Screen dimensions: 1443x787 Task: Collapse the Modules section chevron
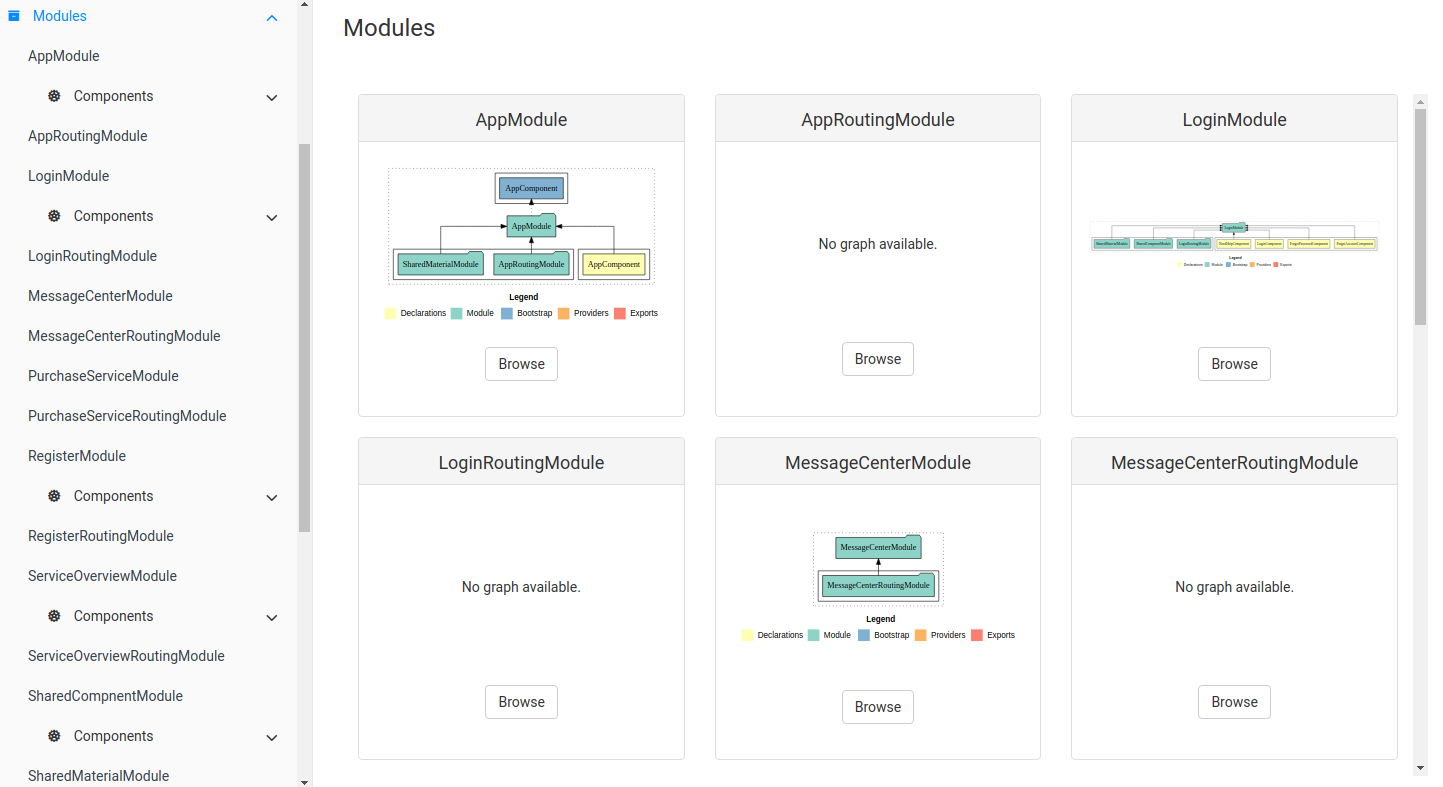coord(271,17)
